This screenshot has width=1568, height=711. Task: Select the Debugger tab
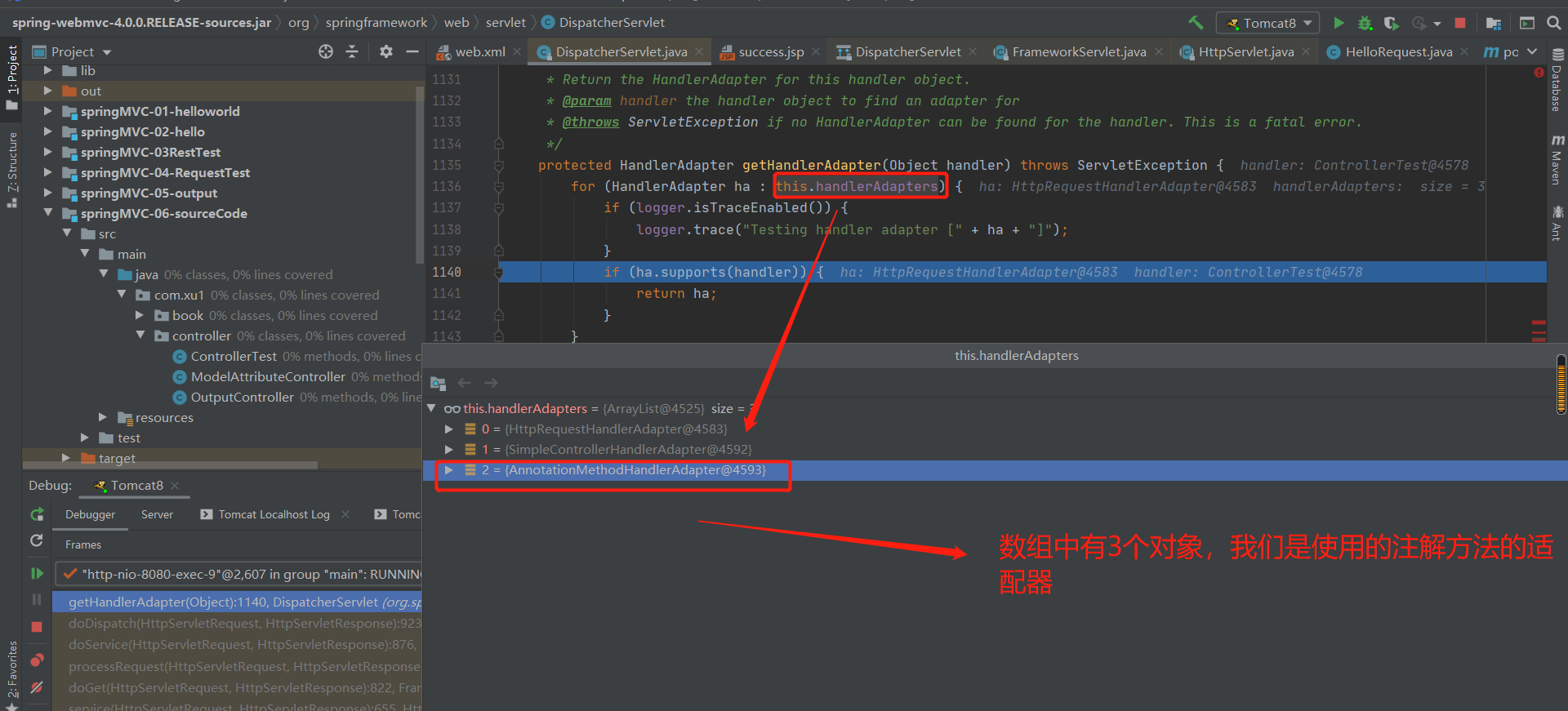[x=90, y=514]
